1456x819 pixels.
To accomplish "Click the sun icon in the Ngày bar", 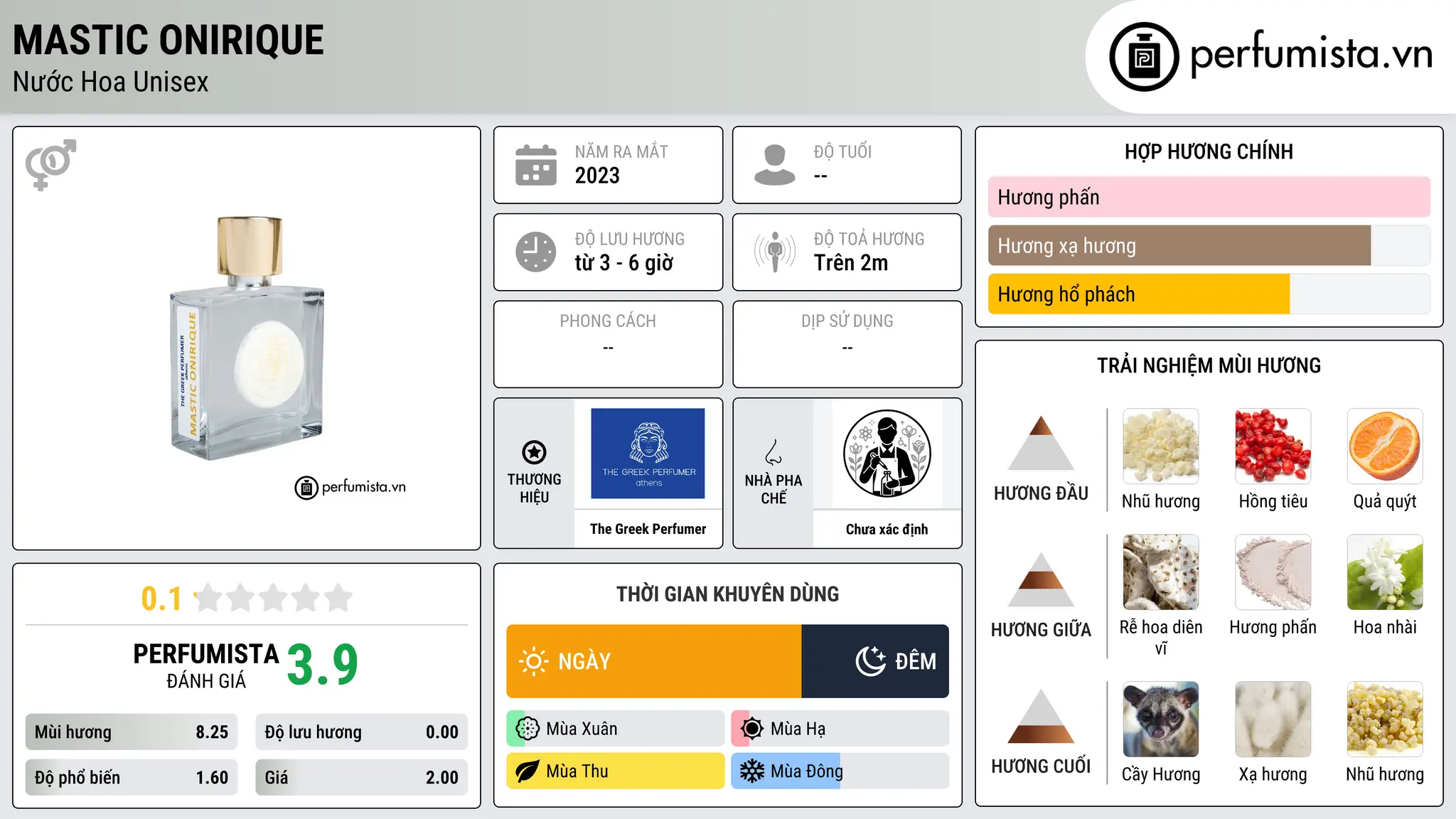I will [x=533, y=661].
